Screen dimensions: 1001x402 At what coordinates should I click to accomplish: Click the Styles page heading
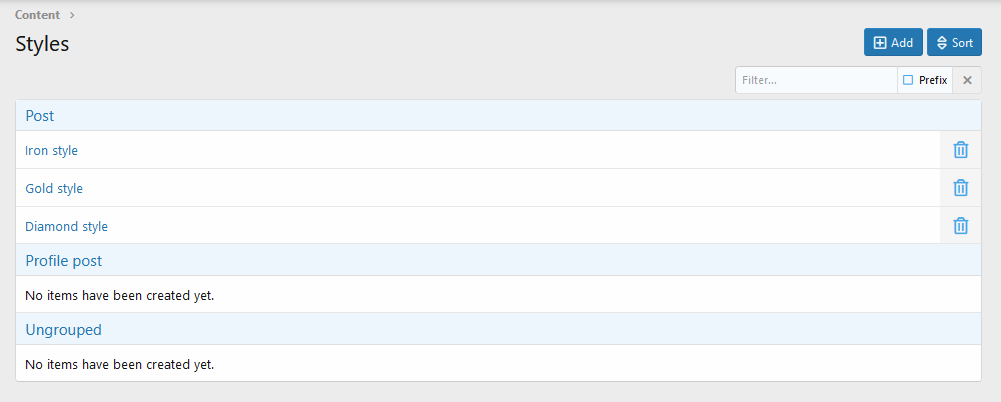coord(42,44)
